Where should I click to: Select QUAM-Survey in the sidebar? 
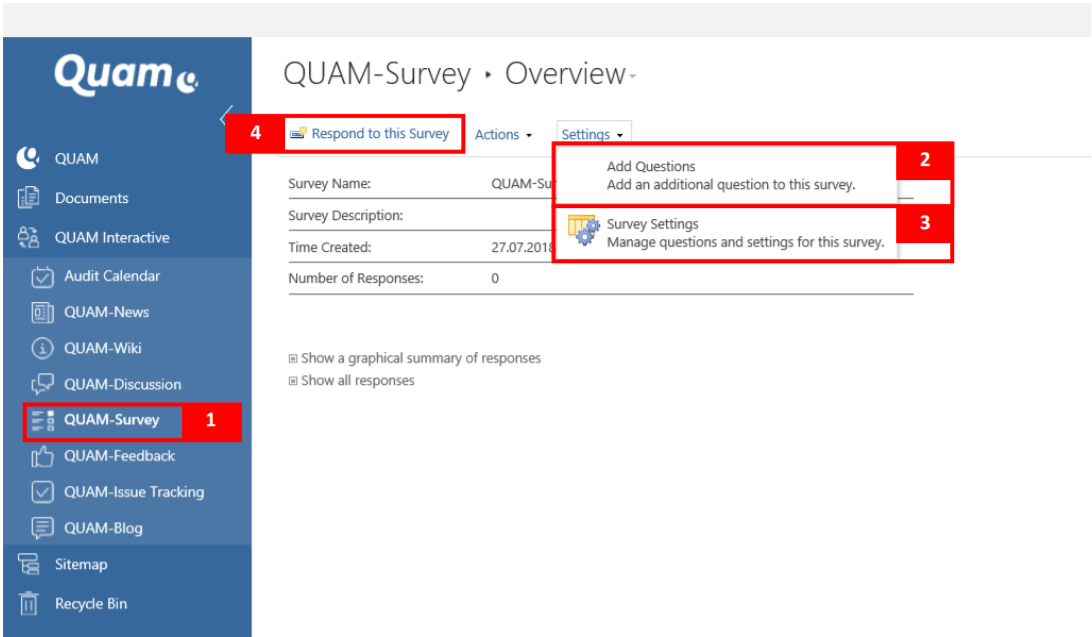click(112, 420)
